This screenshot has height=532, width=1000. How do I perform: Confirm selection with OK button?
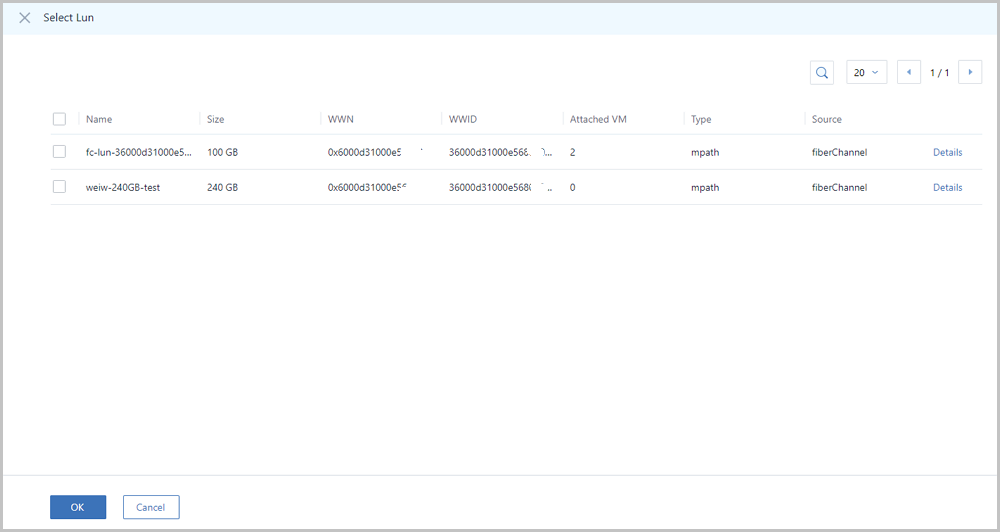78,507
